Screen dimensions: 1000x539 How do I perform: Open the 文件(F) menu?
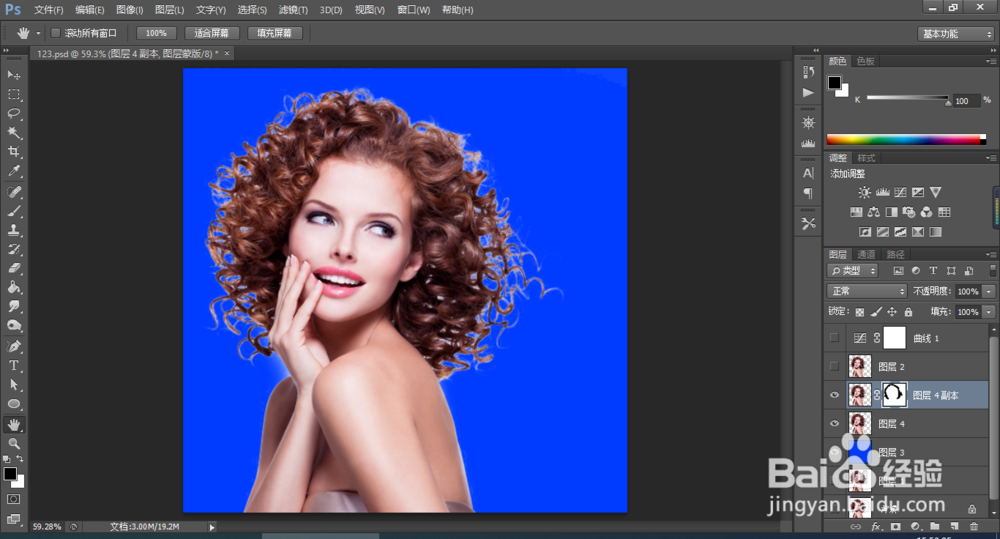[x=48, y=10]
